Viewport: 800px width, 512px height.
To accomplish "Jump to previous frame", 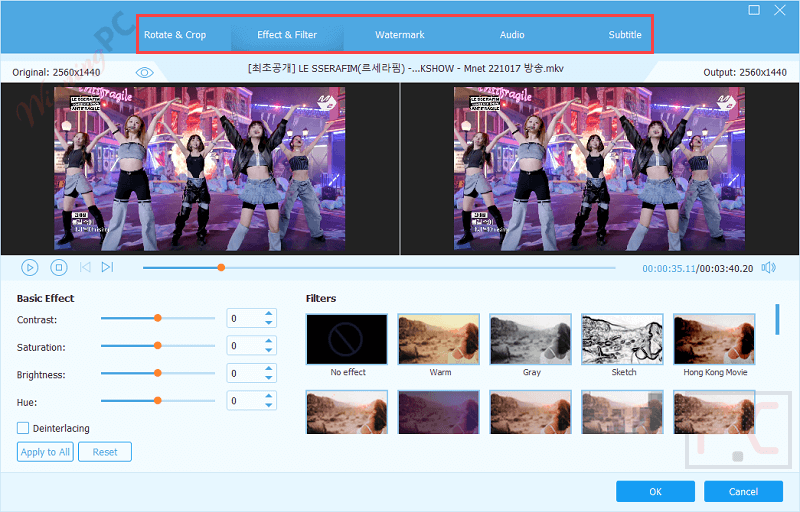I will (85, 267).
